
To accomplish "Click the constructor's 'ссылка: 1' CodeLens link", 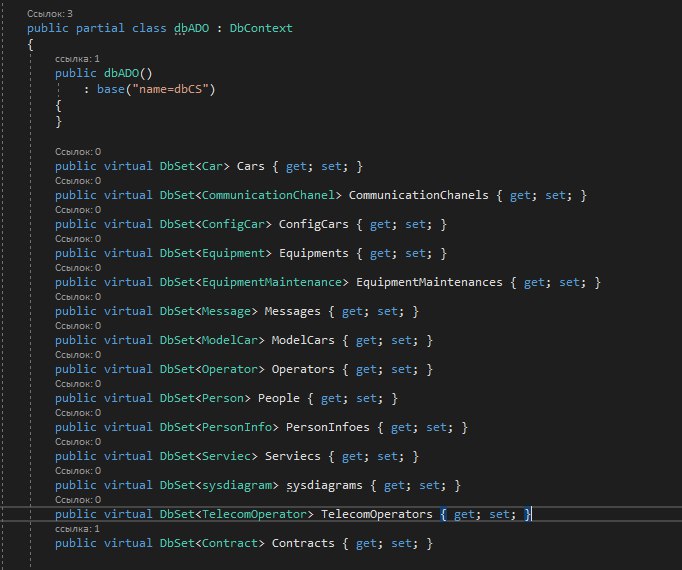I will (x=77, y=59).
